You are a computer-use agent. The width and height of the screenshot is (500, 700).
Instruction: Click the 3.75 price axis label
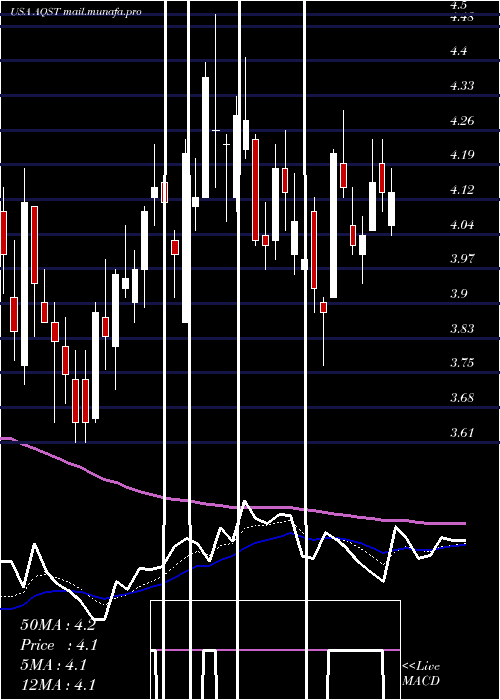coord(462,362)
